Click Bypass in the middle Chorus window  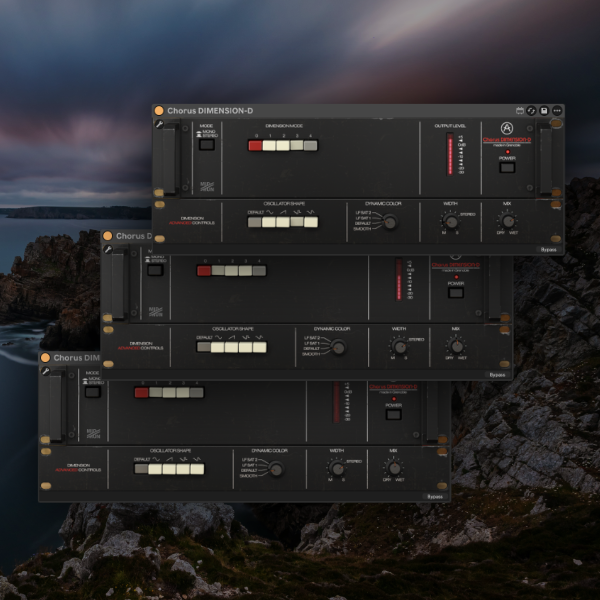pyautogui.click(x=497, y=375)
